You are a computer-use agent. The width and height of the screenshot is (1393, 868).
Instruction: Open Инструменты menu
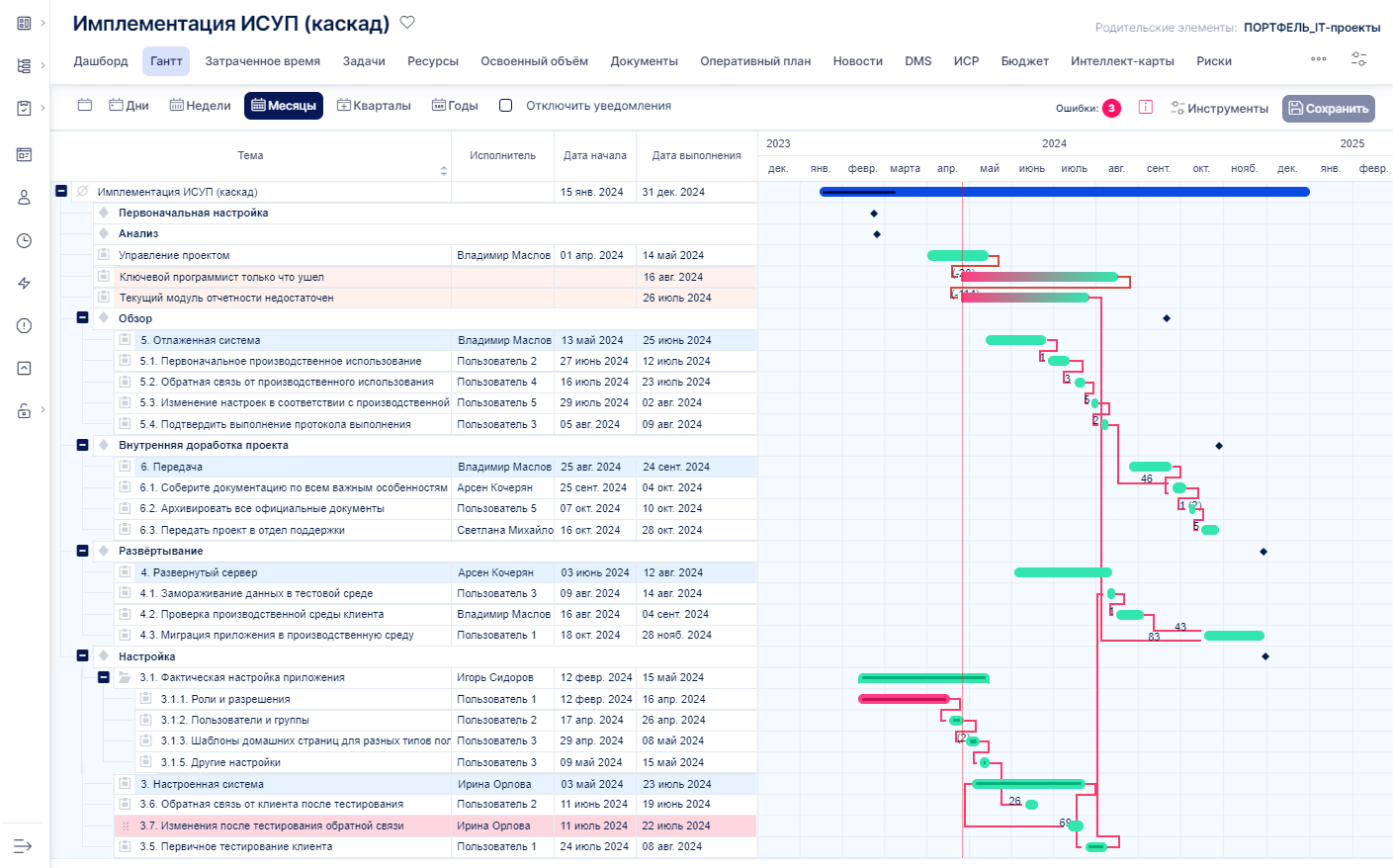point(1220,109)
